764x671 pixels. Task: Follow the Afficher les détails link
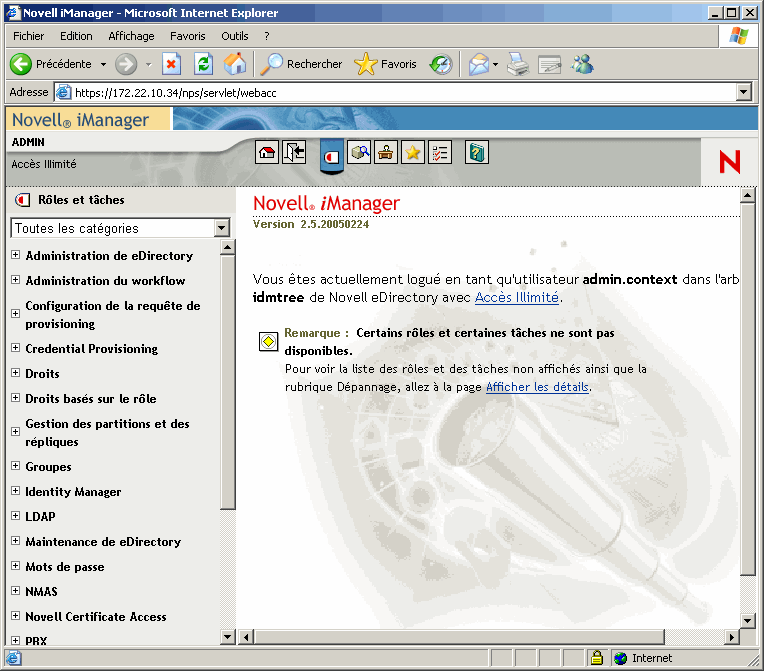(537, 387)
